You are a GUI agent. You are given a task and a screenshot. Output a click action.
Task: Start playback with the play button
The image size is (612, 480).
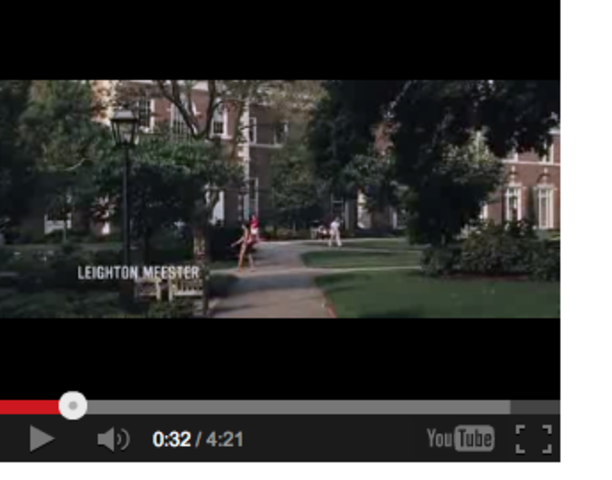[x=42, y=439]
